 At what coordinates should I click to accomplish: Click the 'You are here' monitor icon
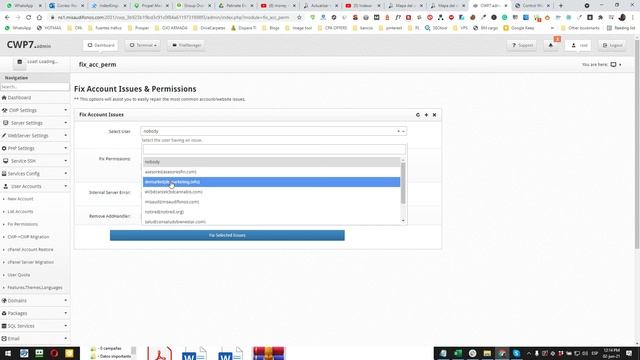pos(613,64)
